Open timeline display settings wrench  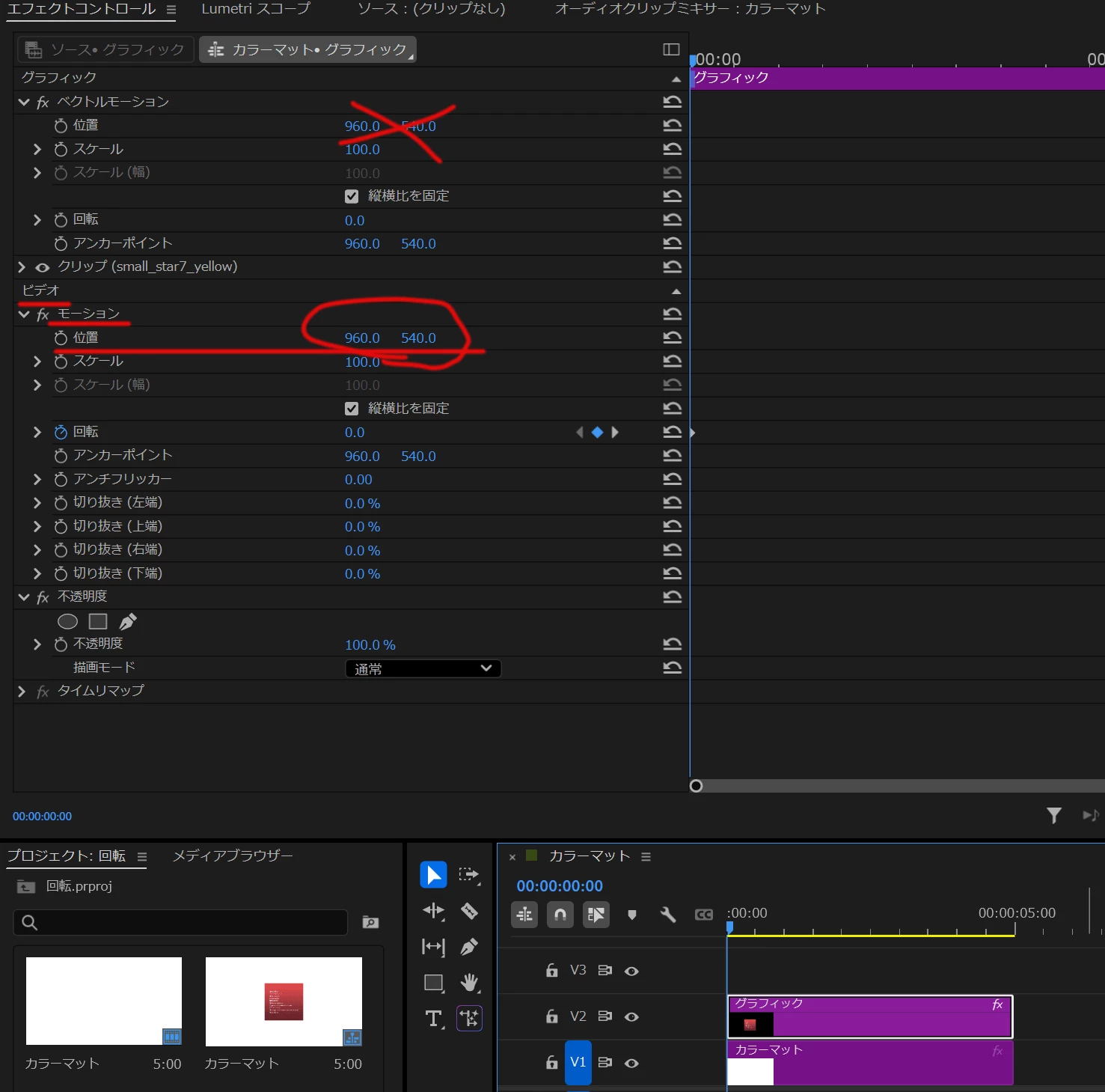point(668,914)
